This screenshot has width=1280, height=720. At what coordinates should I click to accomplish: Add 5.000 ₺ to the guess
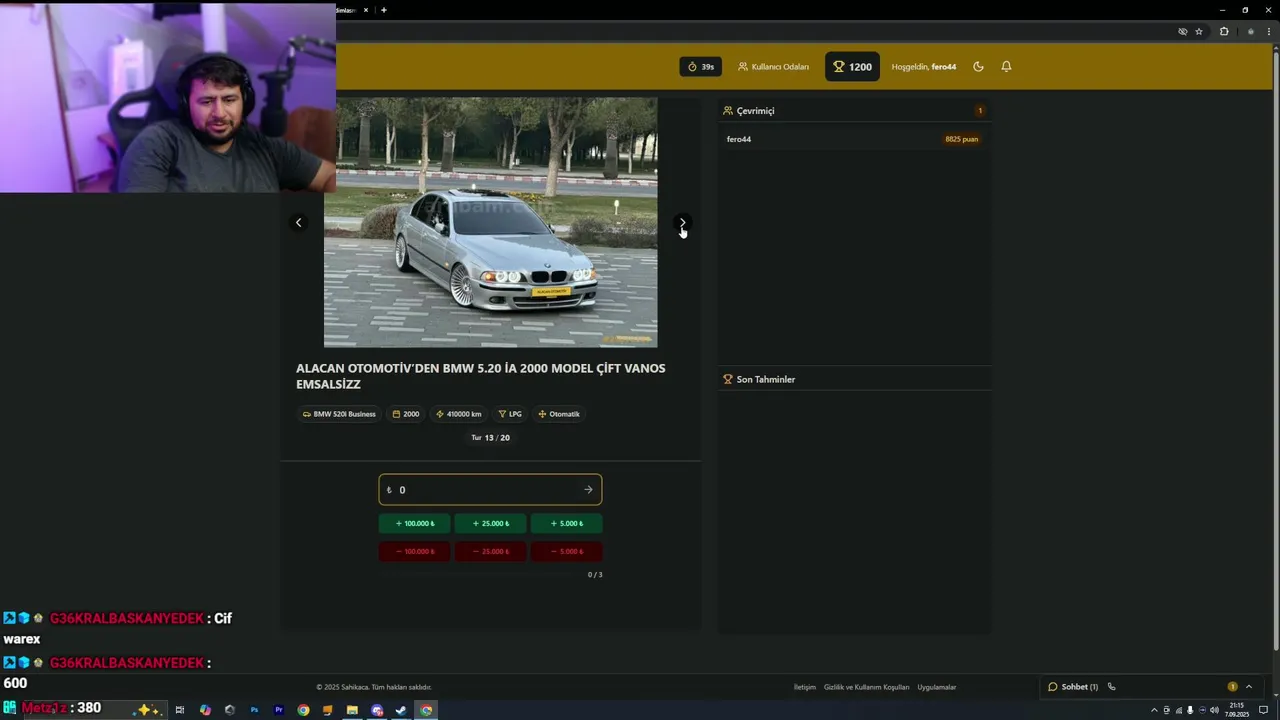point(566,523)
